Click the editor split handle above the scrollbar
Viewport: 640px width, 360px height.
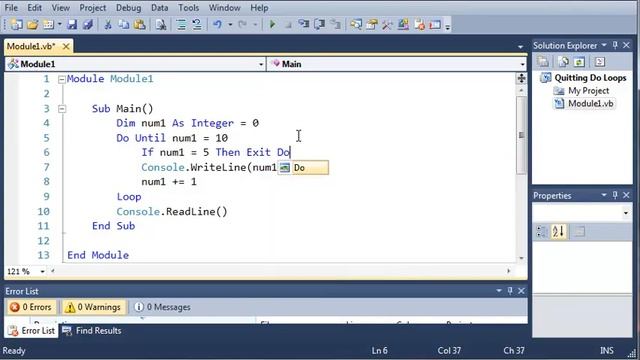pyautogui.click(x=521, y=78)
